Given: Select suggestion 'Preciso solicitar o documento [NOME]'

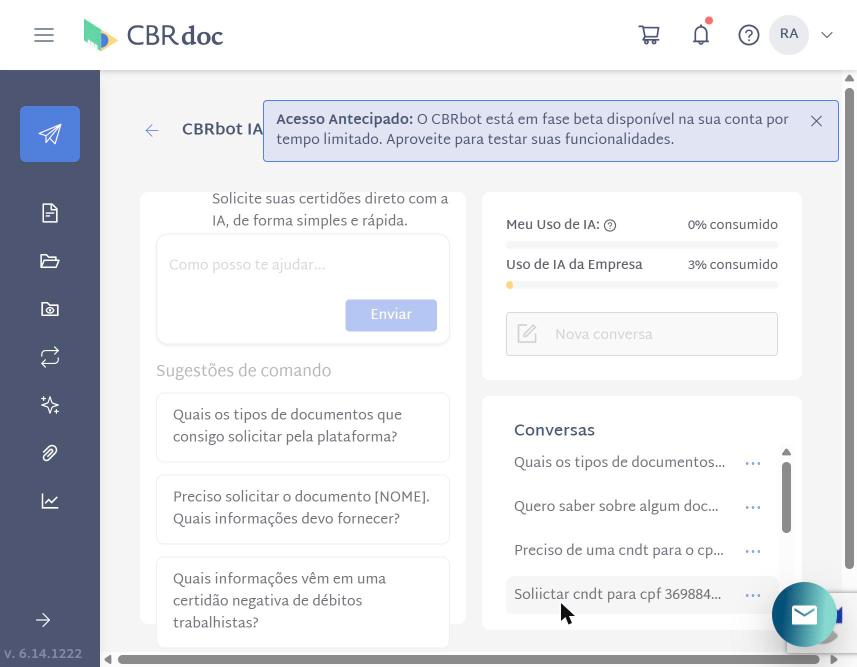Looking at the screenshot, I should pos(303,509).
